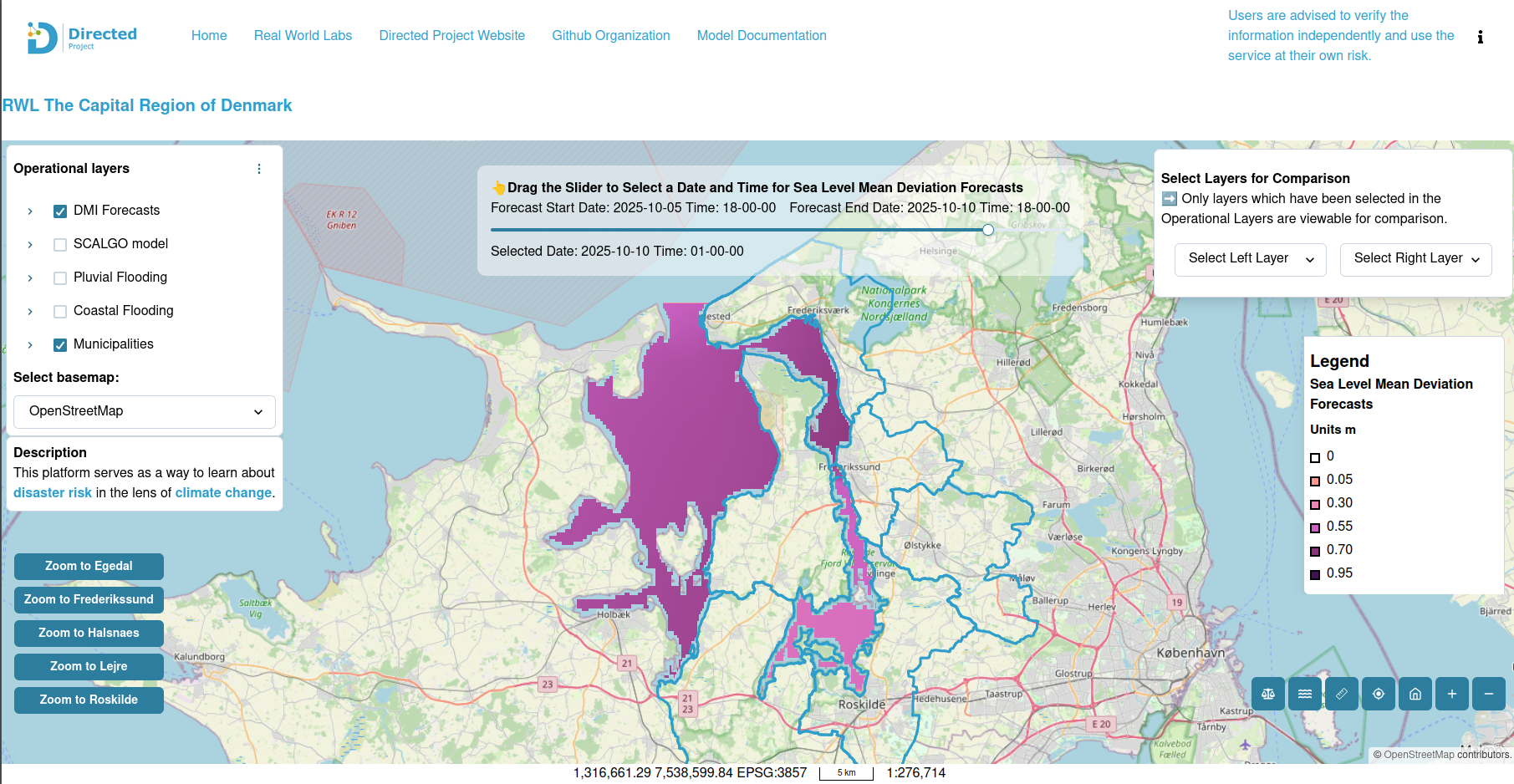
Task: Enable the Pluvial Flooding layer checkbox
Action: tap(60, 278)
